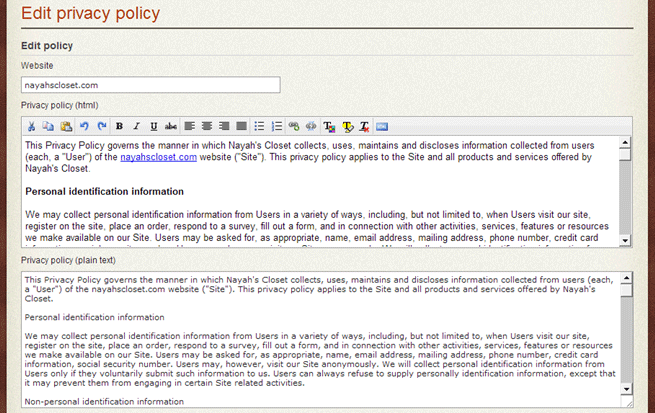
Task: Click the last blue toolbar icon
Action: (x=382, y=126)
